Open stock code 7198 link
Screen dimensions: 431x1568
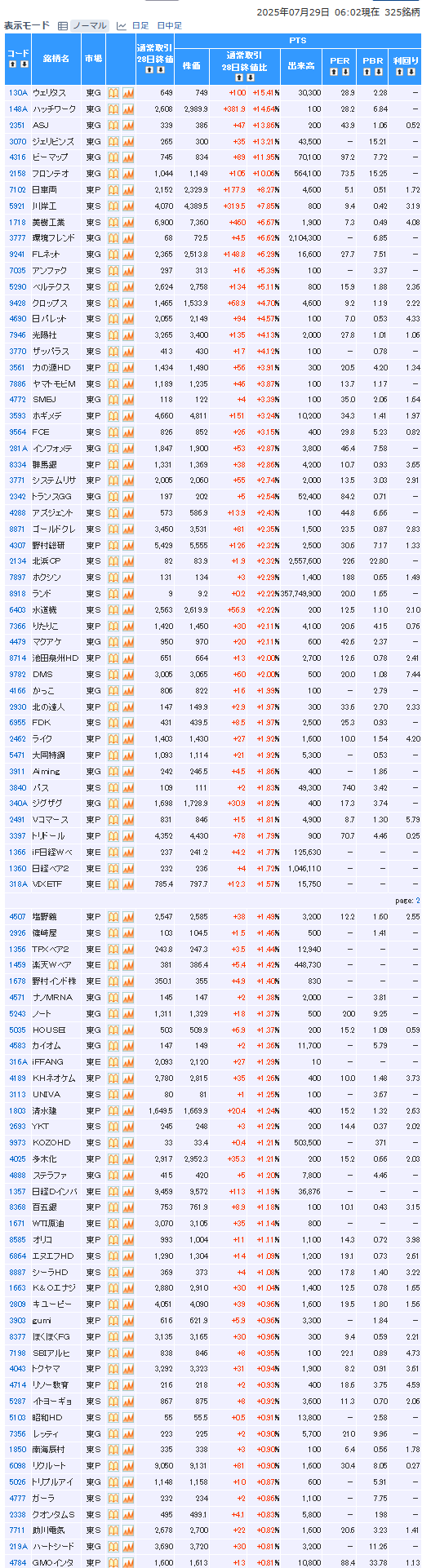(x=17, y=1353)
